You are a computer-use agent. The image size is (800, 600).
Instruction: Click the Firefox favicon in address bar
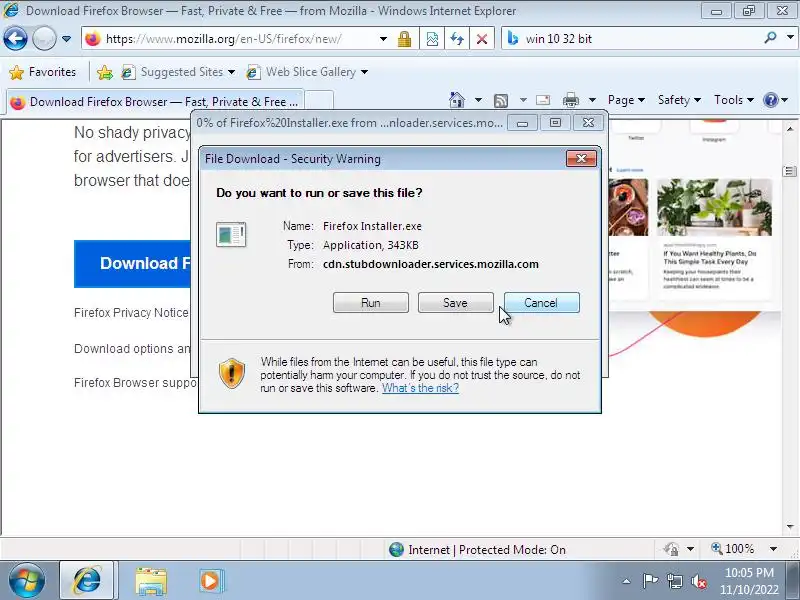[93, 39]
